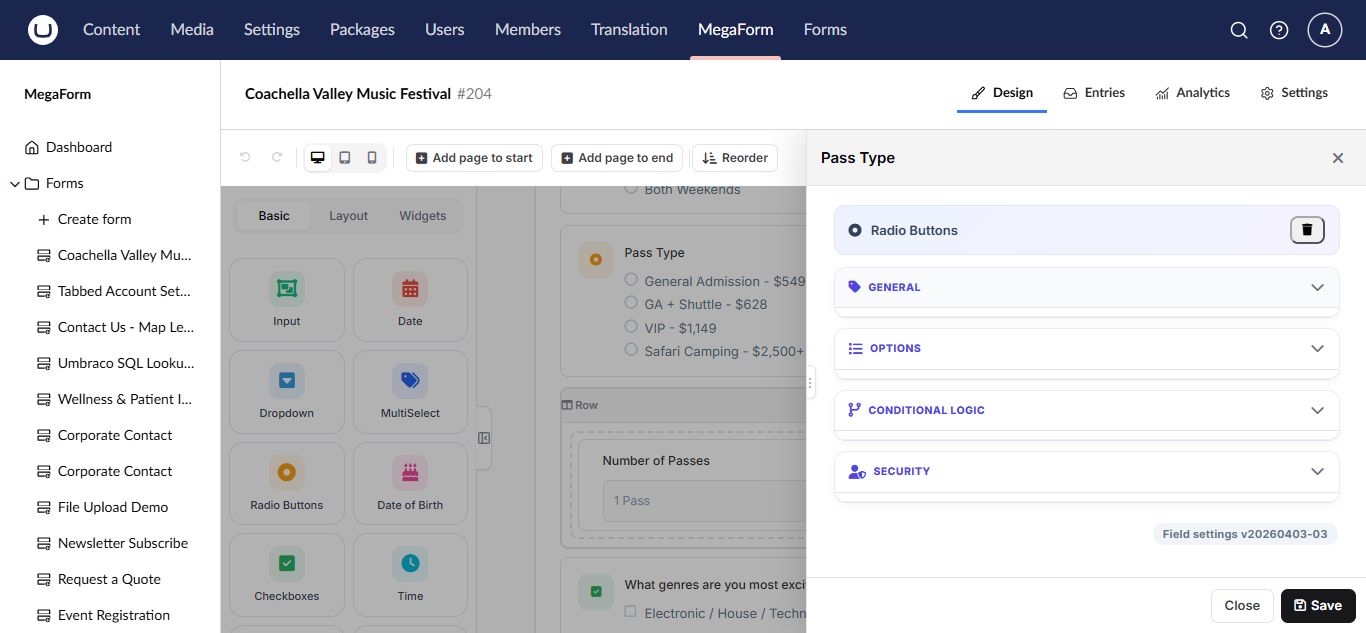Check Electronic / House / Techno checkbox
Screen dimensions: 1366x633
pyautogui.click(x=631, y=612)
